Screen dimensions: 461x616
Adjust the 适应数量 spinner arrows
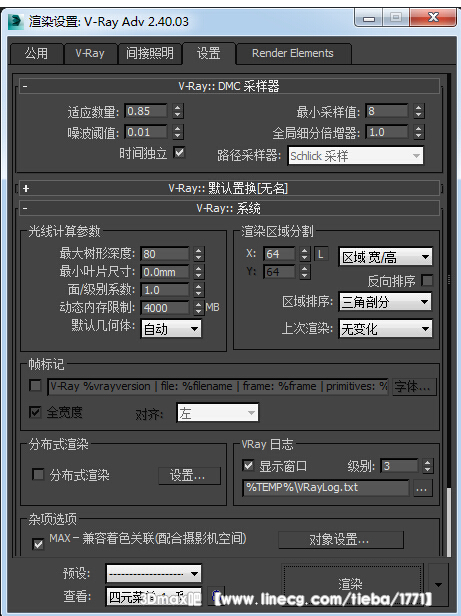click(178, 111)
